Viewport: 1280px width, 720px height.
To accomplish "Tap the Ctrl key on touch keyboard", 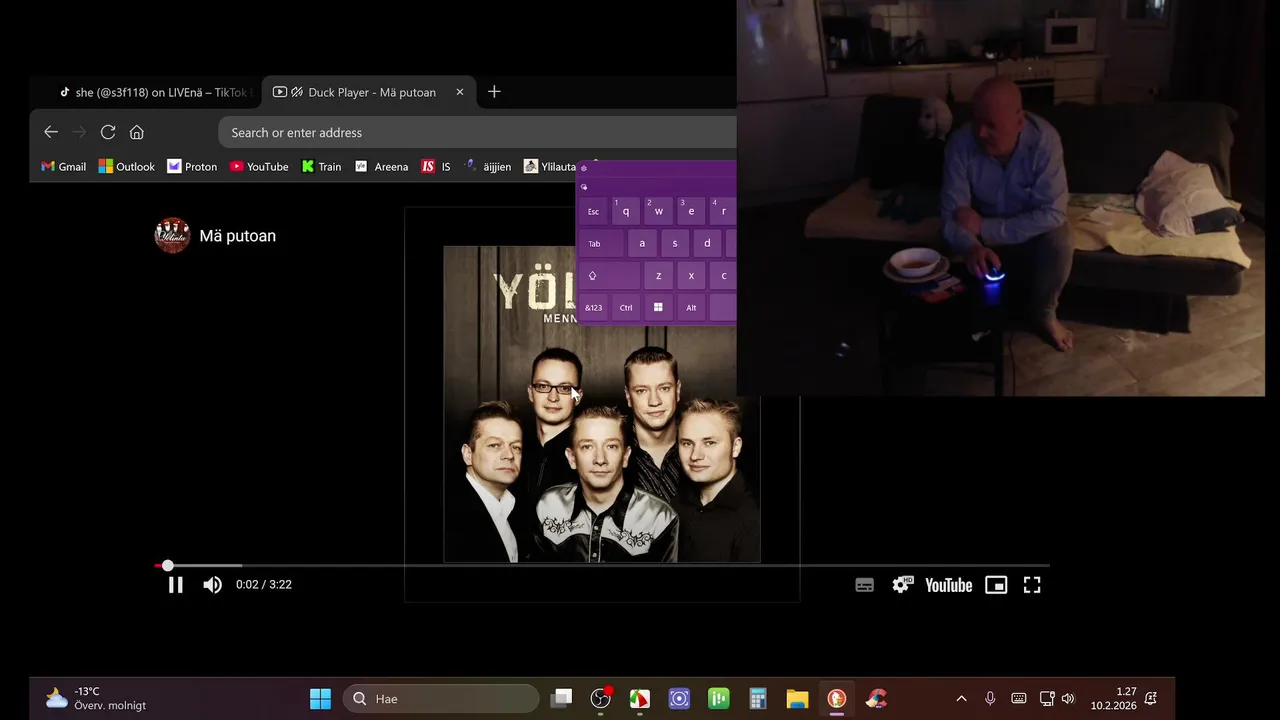I will (x=626, y=307).
